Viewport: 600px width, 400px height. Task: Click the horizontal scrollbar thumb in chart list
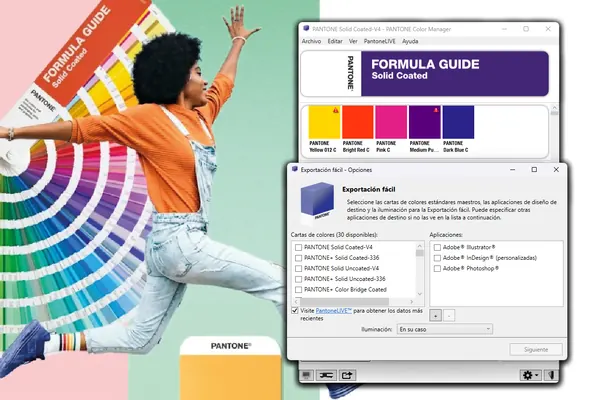[x=344, y=302]
